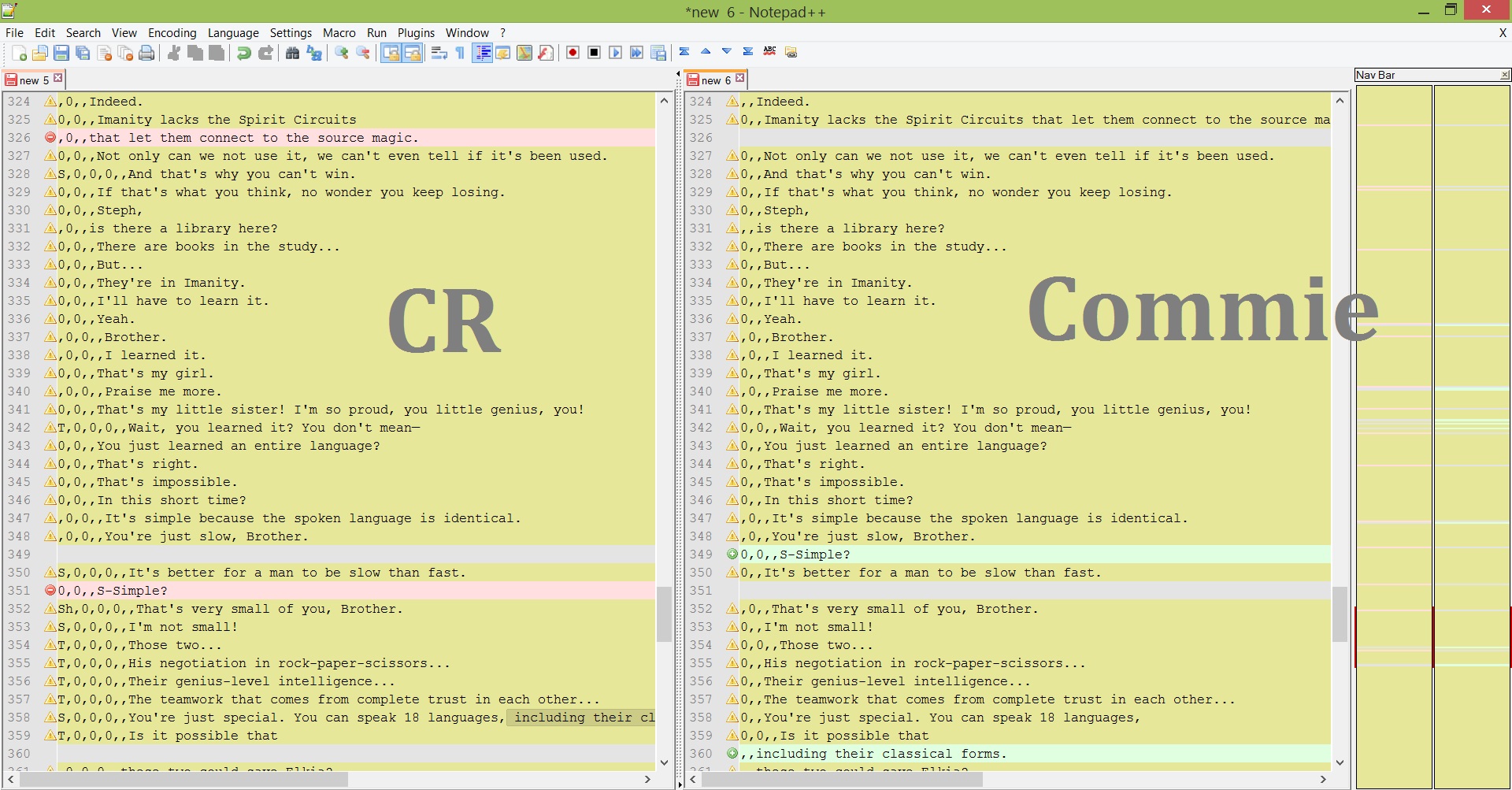Save the current file using the Save icon
The width and height of the screenshot is (1512, 790).
[x=61, y=53]
